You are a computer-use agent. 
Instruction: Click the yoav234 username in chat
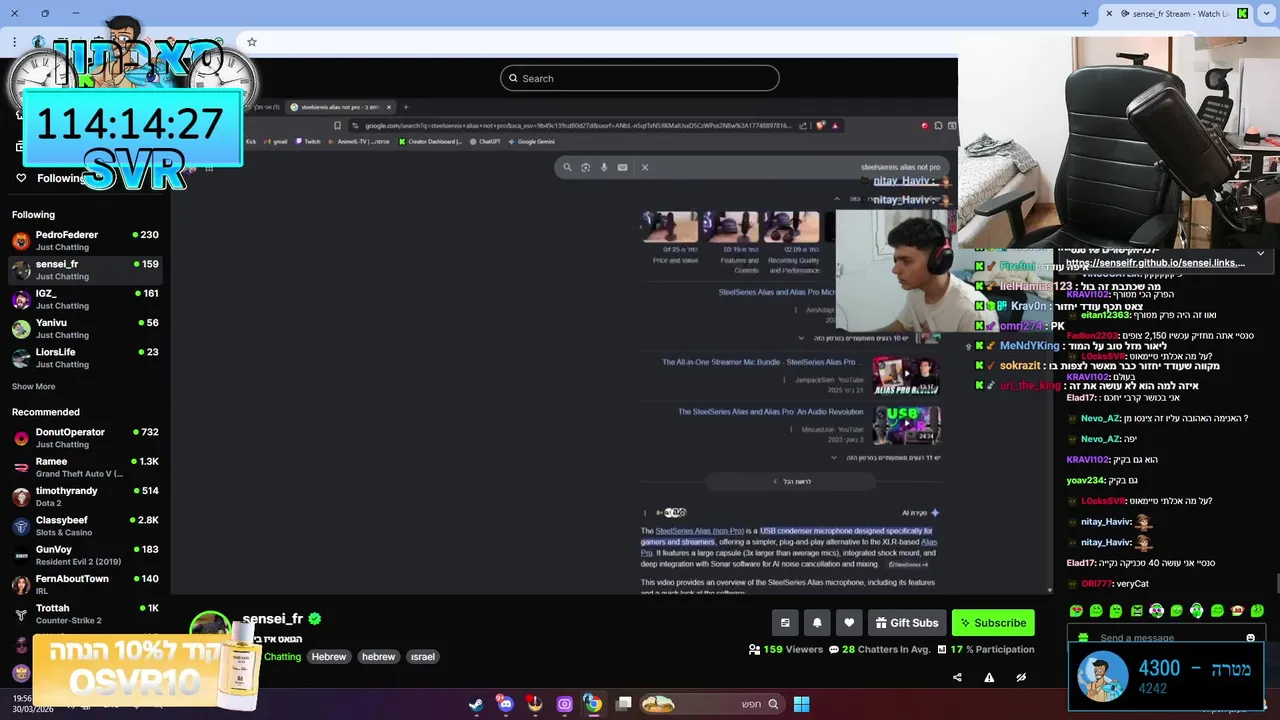[x=1085, y=480]
